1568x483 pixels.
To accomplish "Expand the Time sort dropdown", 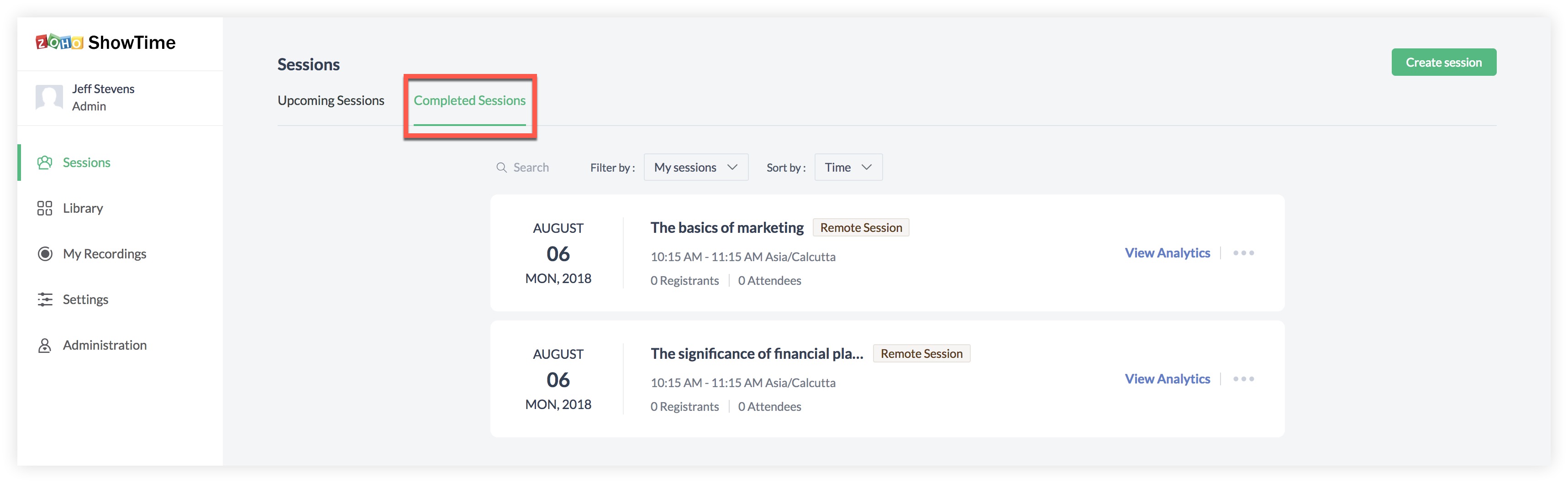I will click(x=848, y=167).
